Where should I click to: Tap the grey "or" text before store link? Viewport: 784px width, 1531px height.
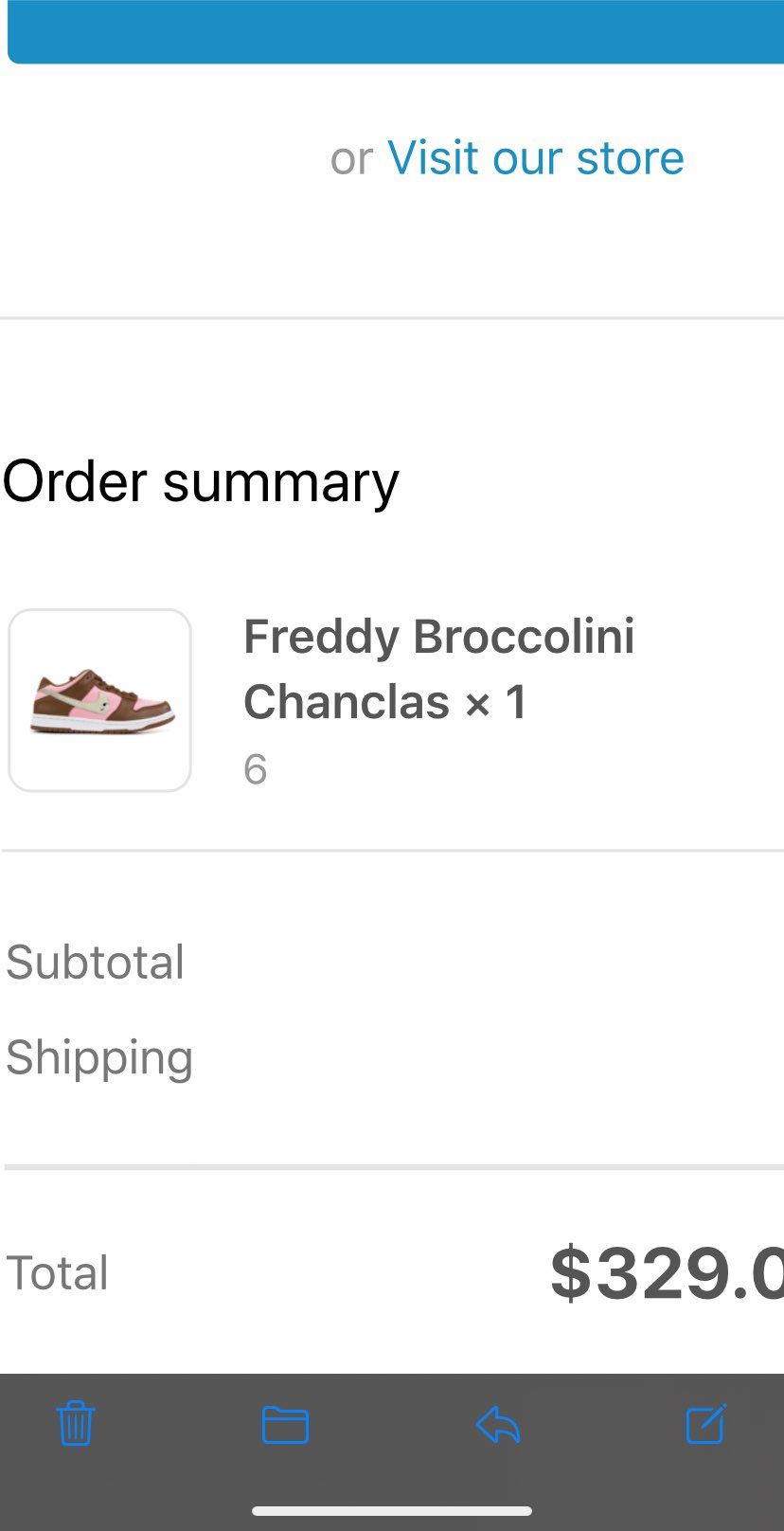click(x=351, y=158)
